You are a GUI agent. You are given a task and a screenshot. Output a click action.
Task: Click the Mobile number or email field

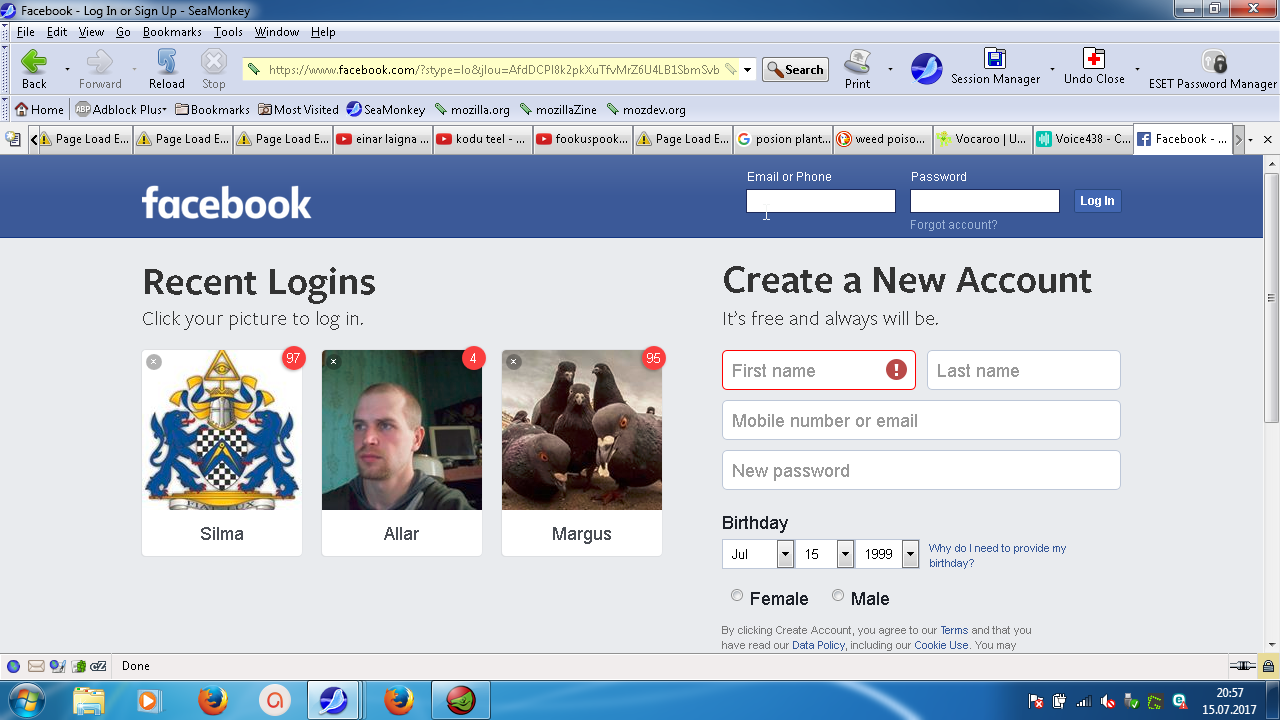[x=921, y=420]
